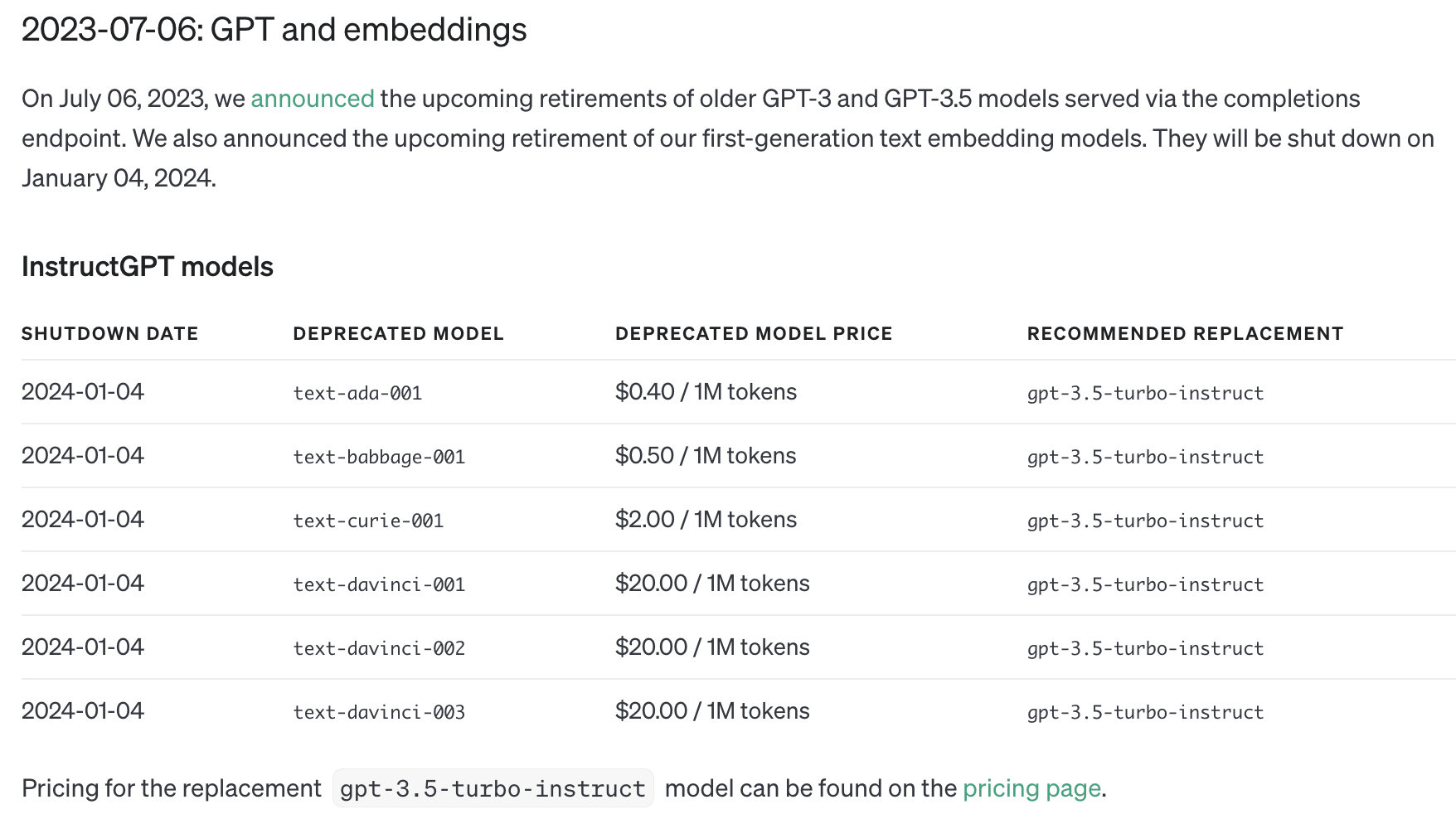Click the text-curie-001 model name
The height and width of the screenshot is (819, 1456).
368,521
